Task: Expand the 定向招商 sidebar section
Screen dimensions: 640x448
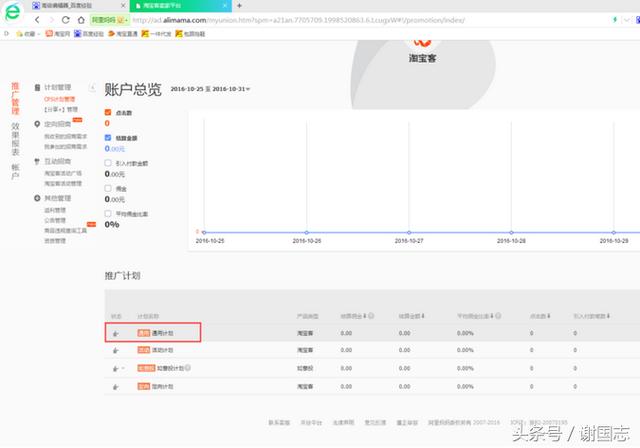Action: click(x=58, y=124)
